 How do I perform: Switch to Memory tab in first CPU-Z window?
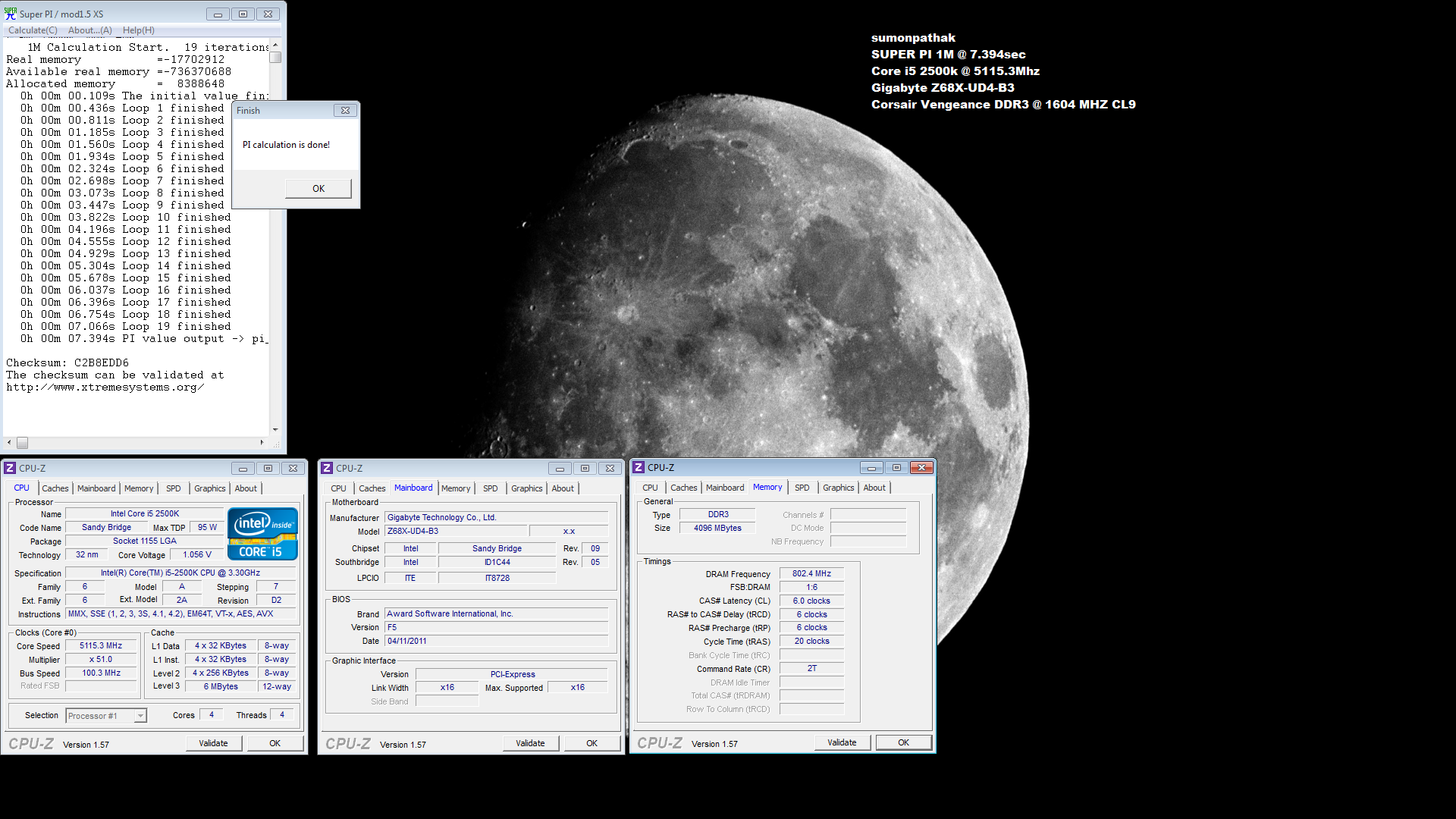click(139, 488)
